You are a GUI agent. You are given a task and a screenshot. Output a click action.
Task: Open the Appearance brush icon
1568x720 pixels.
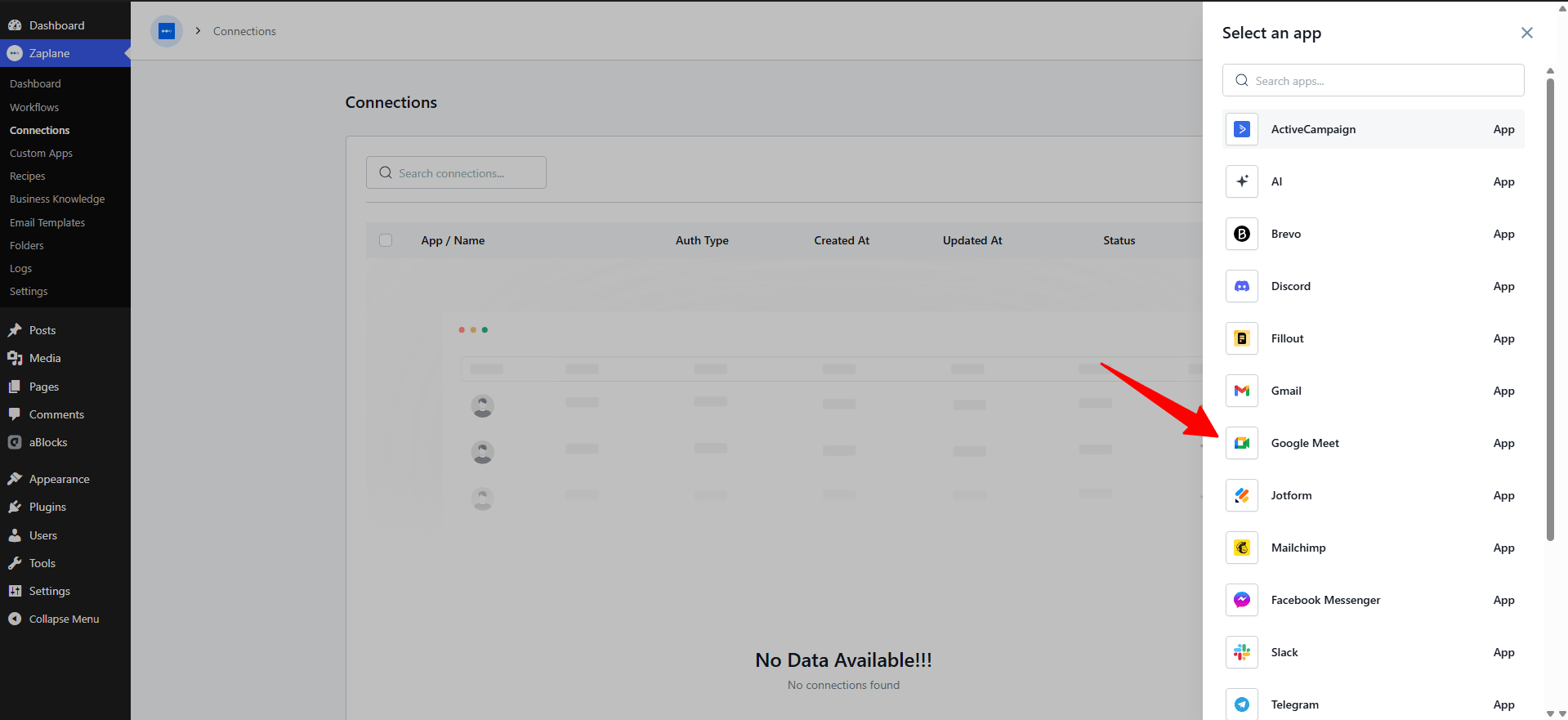click(x=15, y=479)
